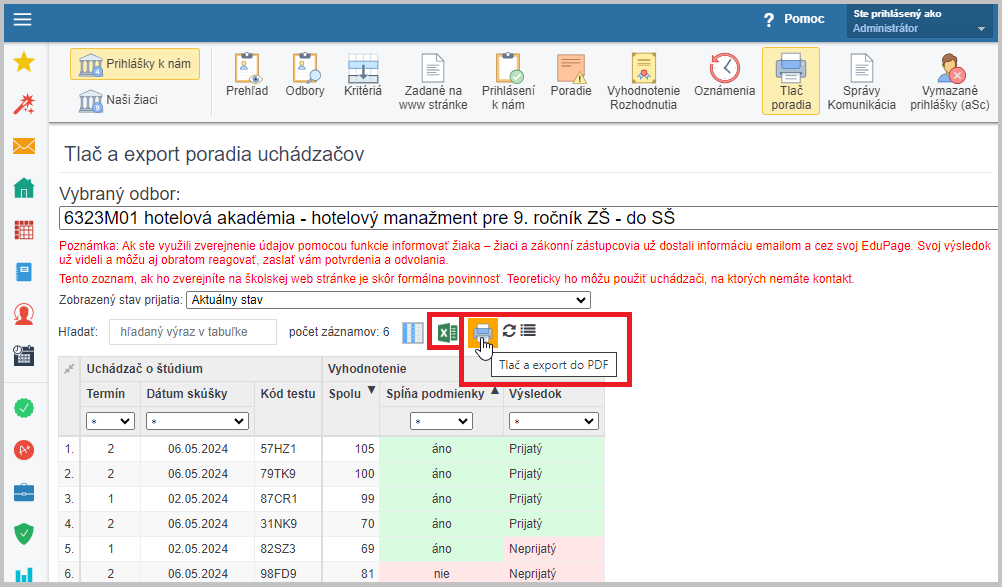
Task: Sort by the Spolu column arrow
Action: coord(372,392)
